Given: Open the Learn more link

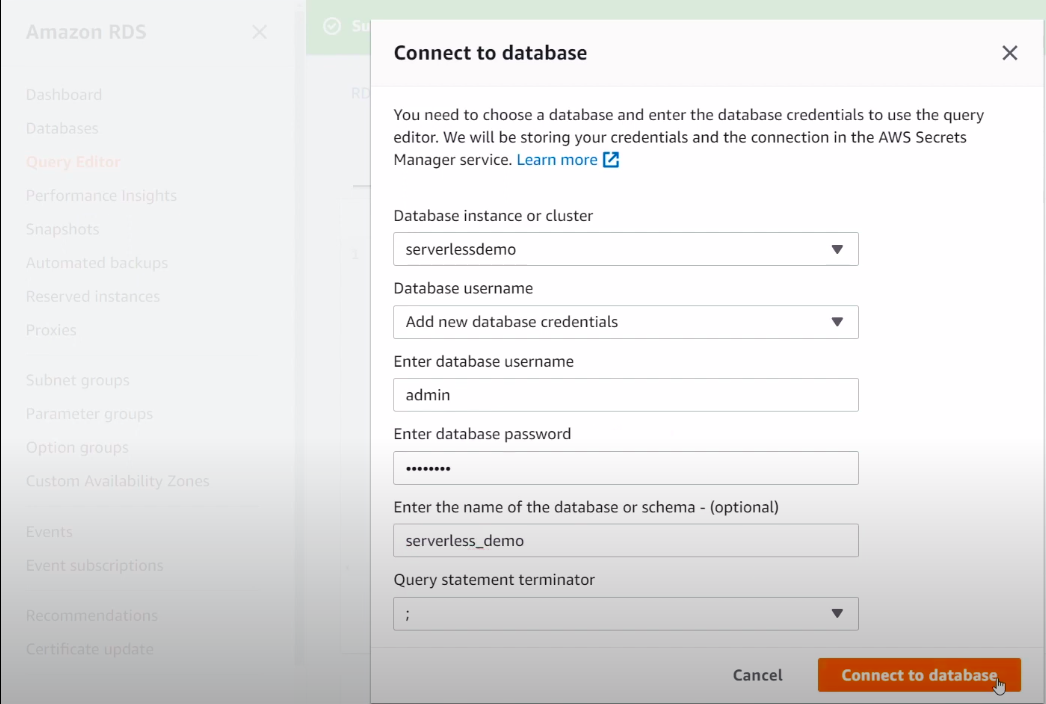Looking at the screenshot, I should tap(556, 160).
